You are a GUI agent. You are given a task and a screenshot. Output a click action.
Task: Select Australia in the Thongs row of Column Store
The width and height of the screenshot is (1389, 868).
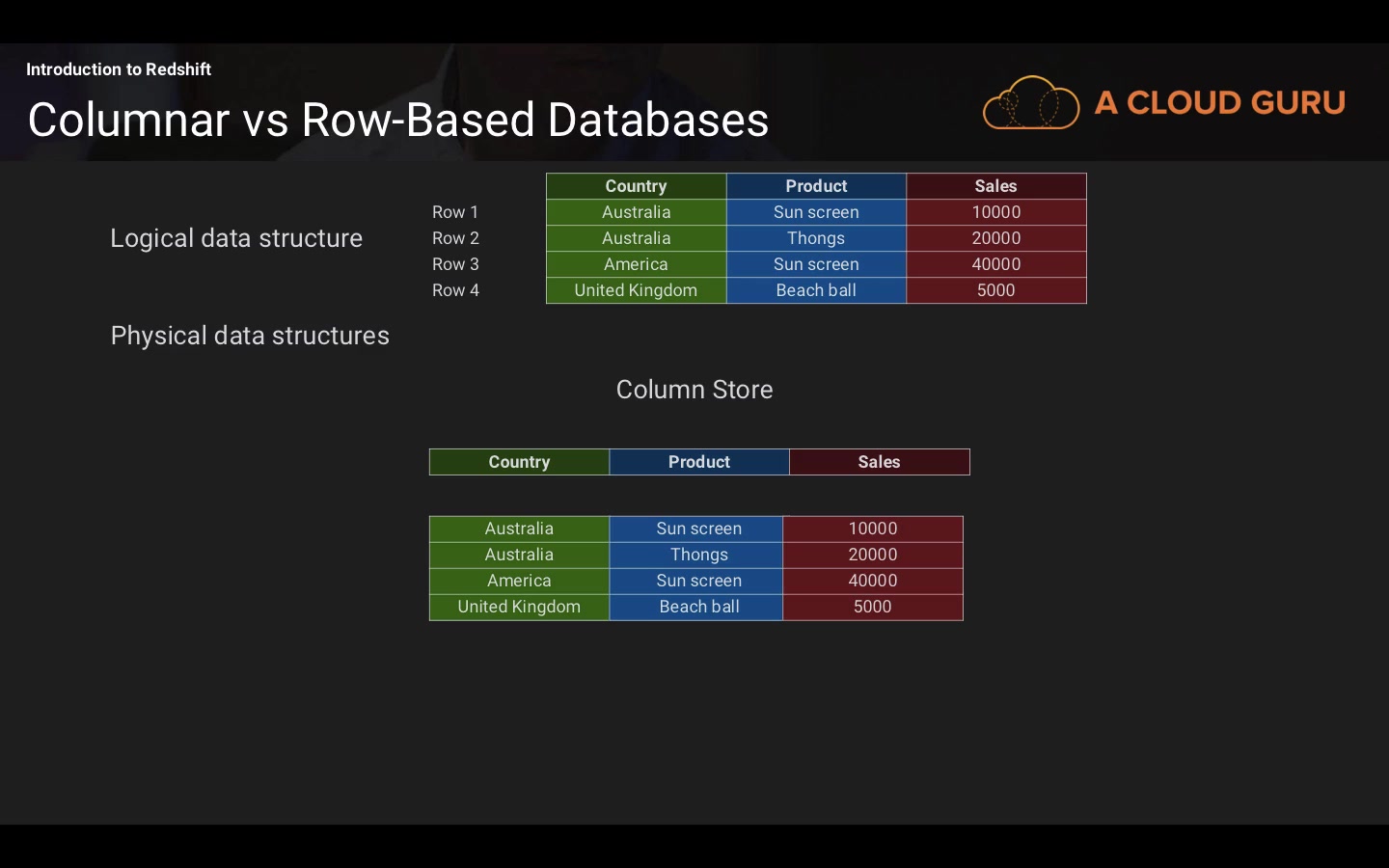[520, 555]
